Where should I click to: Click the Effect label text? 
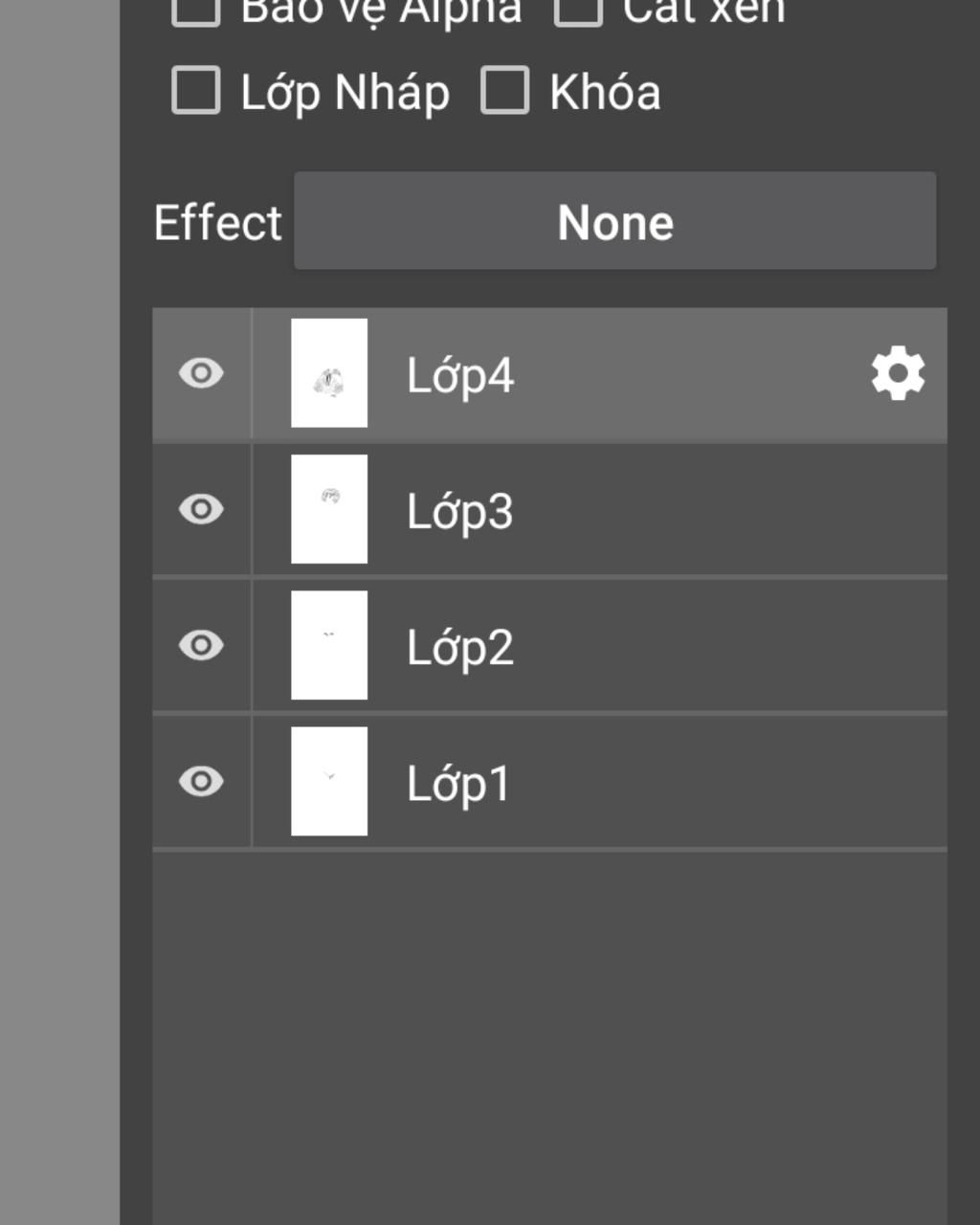[217, 222]
